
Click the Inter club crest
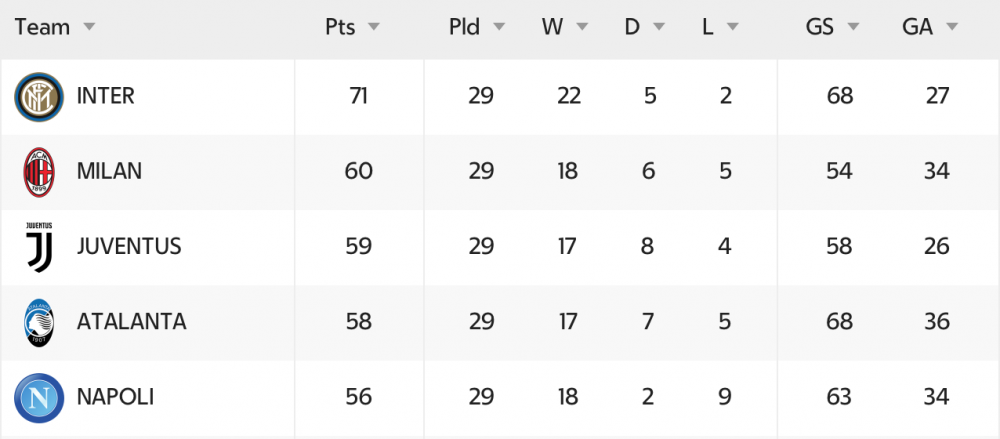pyautogui.click(x=39, y=97)
